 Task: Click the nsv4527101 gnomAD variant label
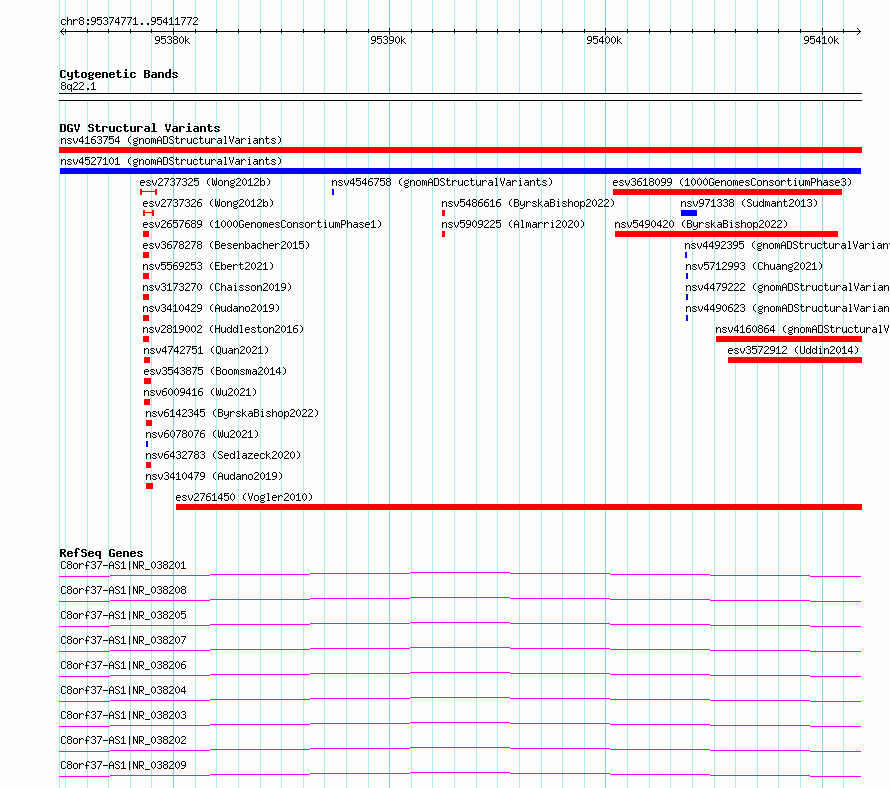point(171,161)
